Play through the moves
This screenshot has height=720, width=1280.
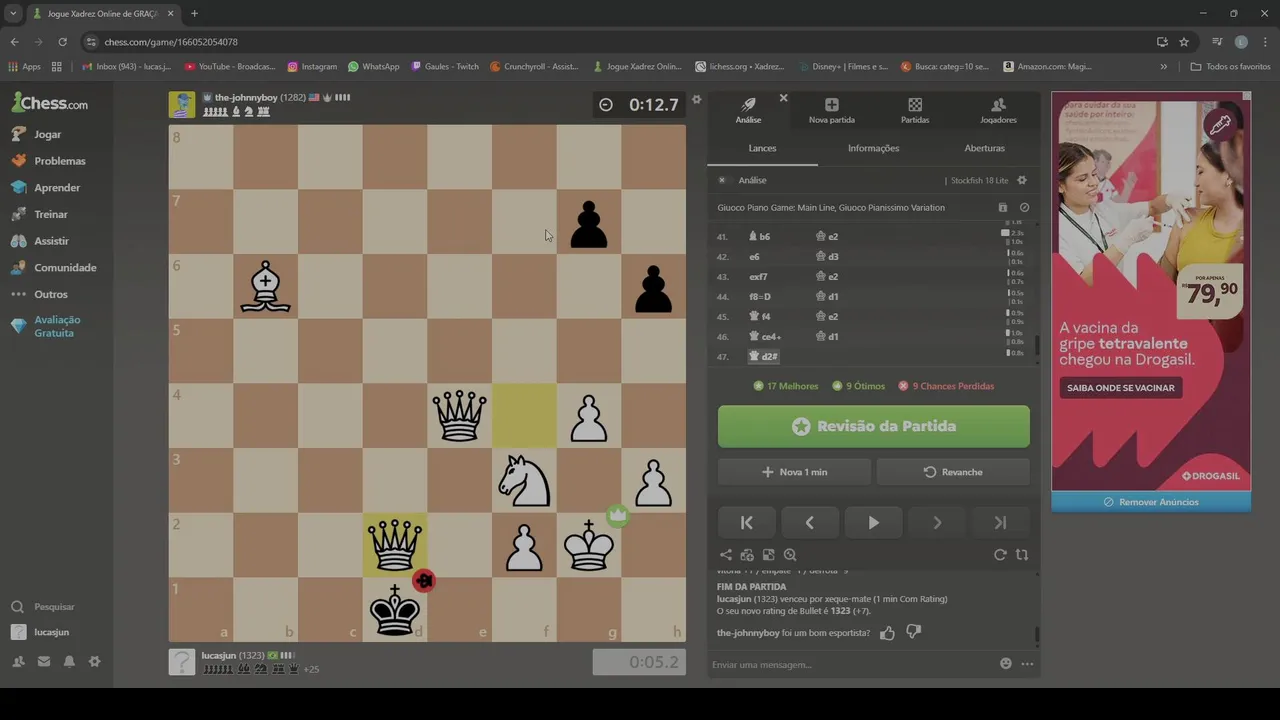(x=873, y=522)
